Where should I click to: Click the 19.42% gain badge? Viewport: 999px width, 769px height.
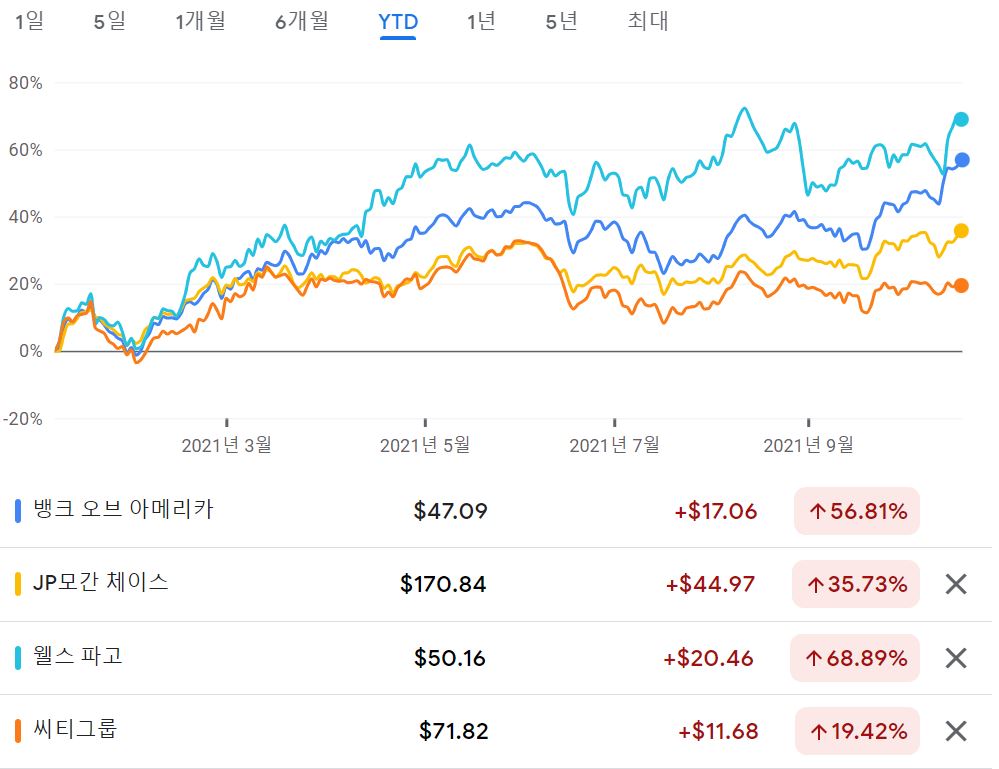[858, 731]
